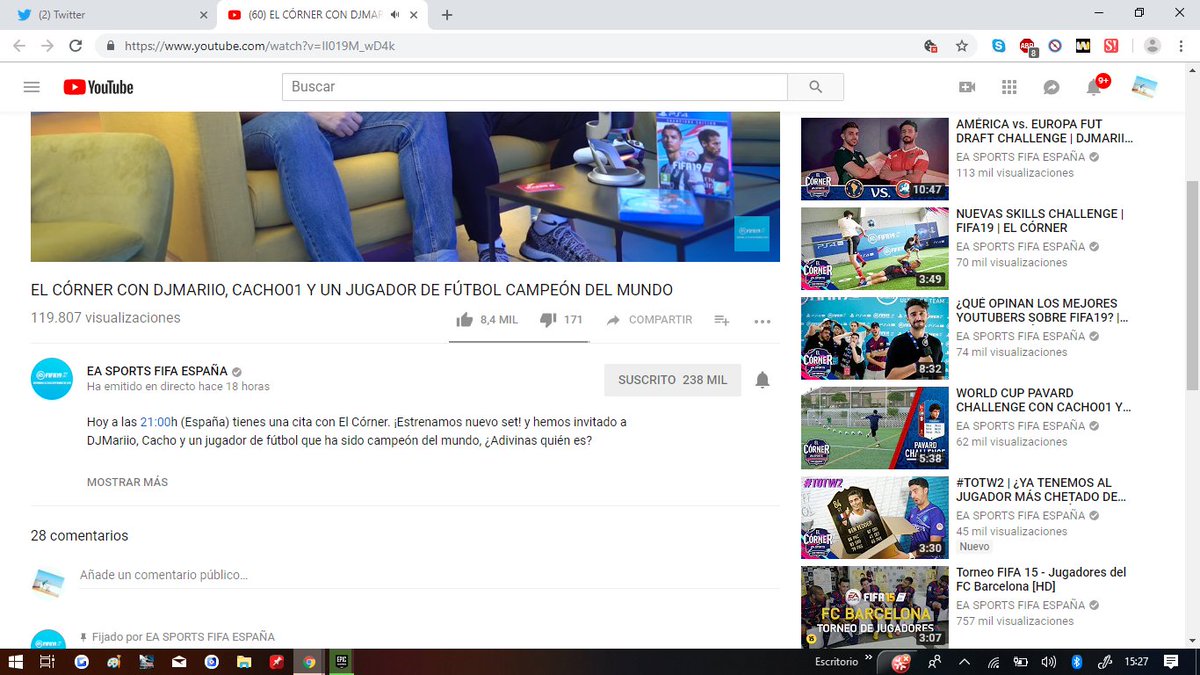Open the YouTube messages share bubble
Image resolution: width=1200 pixels, height=675 pixels.
coord(1051,87)
